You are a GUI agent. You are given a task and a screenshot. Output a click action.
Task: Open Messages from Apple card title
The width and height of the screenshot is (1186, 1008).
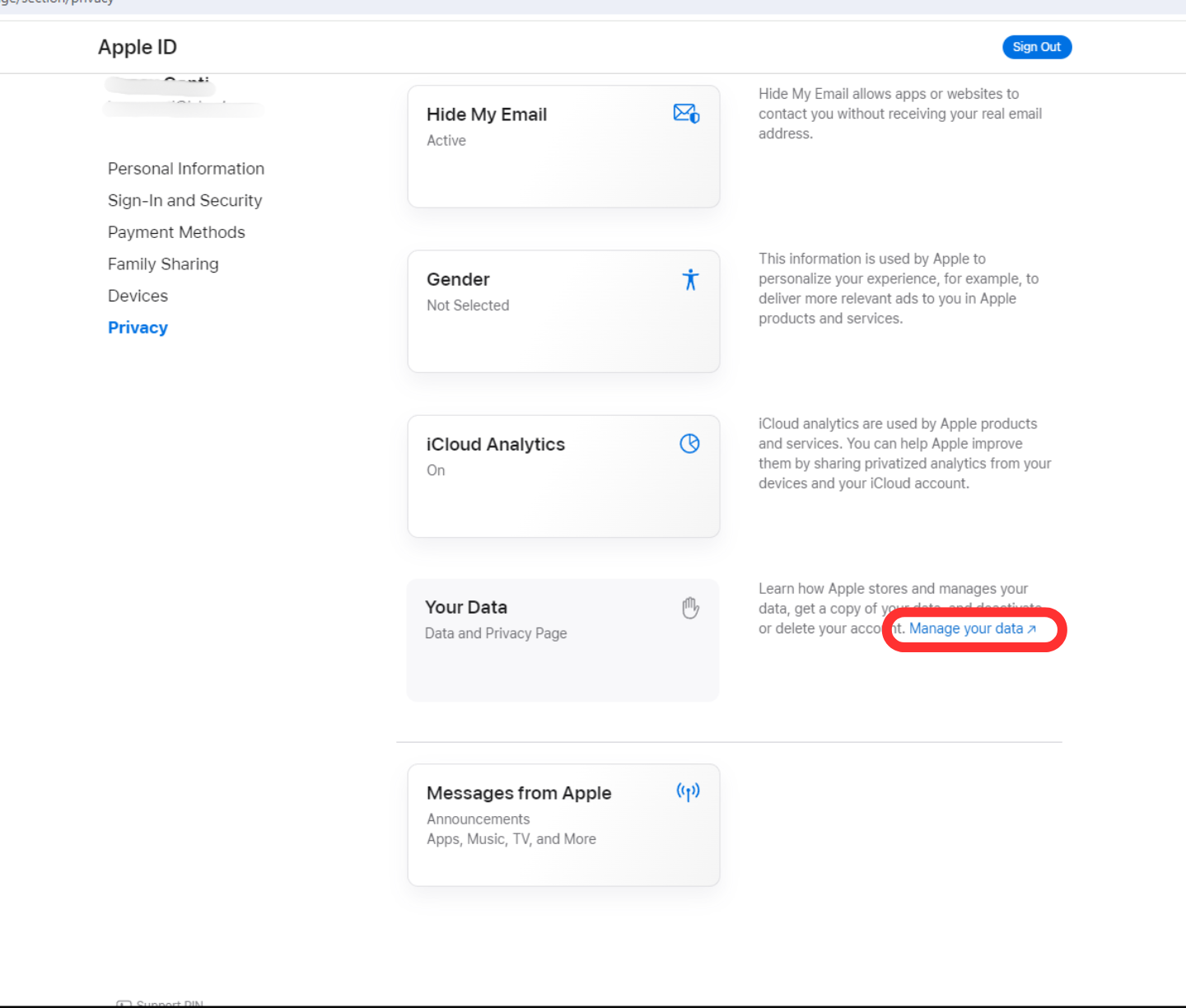point(519,793)
